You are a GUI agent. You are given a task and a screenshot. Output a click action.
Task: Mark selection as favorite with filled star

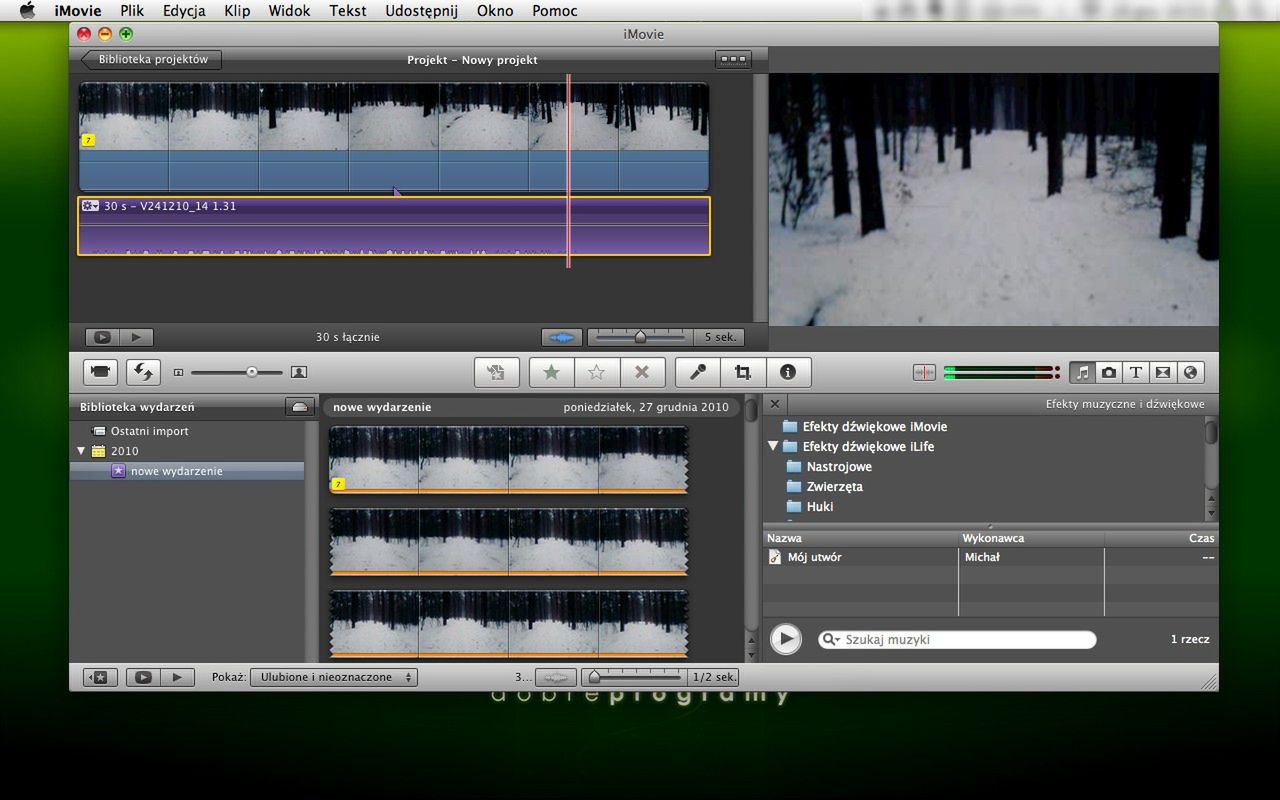(x=551, y=372)
